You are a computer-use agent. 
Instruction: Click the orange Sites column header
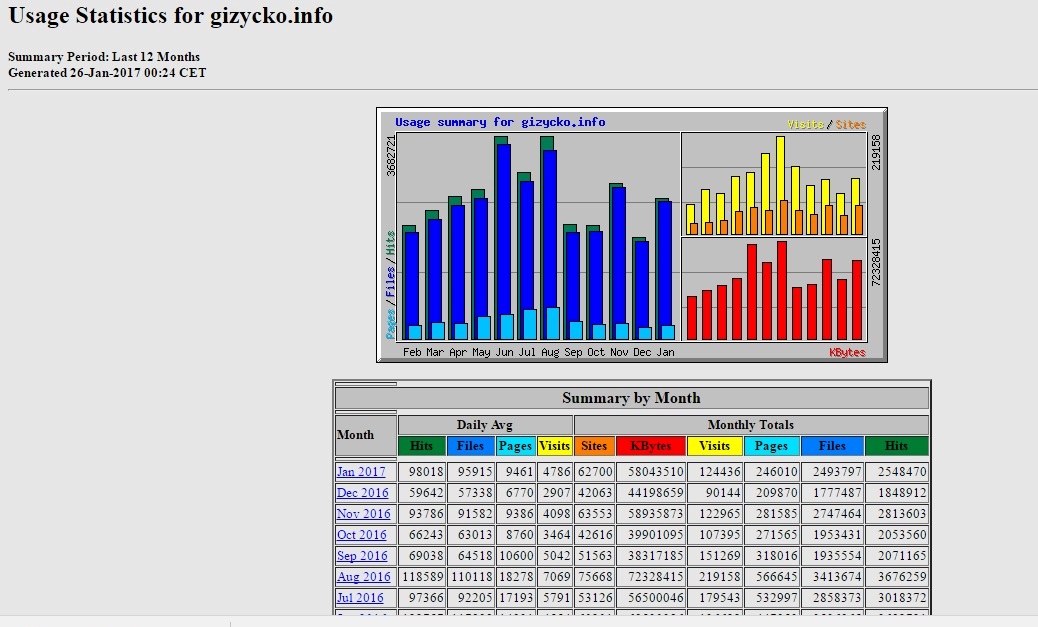[594, 446]
